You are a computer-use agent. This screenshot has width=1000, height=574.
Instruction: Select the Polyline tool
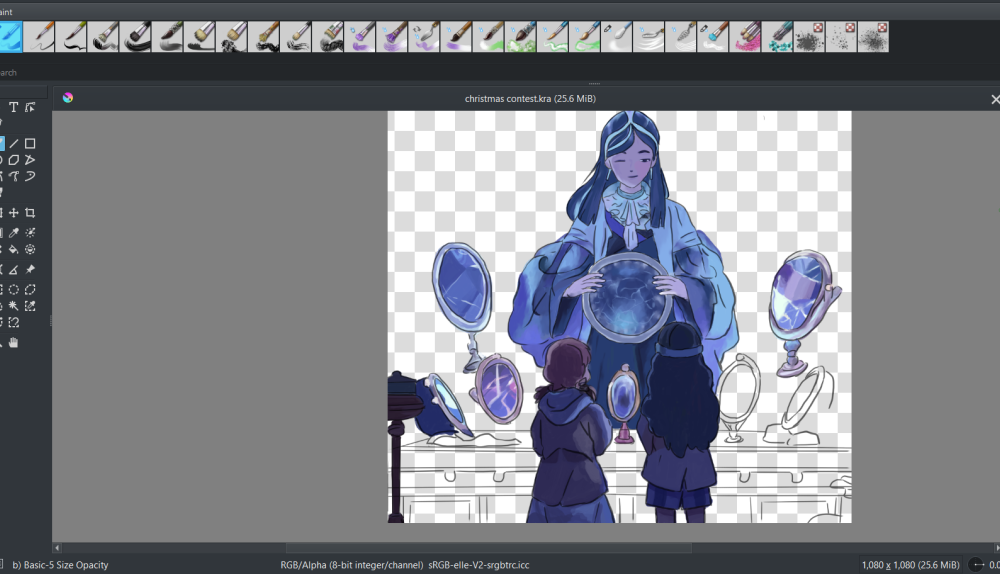click(x=30, y=160)
